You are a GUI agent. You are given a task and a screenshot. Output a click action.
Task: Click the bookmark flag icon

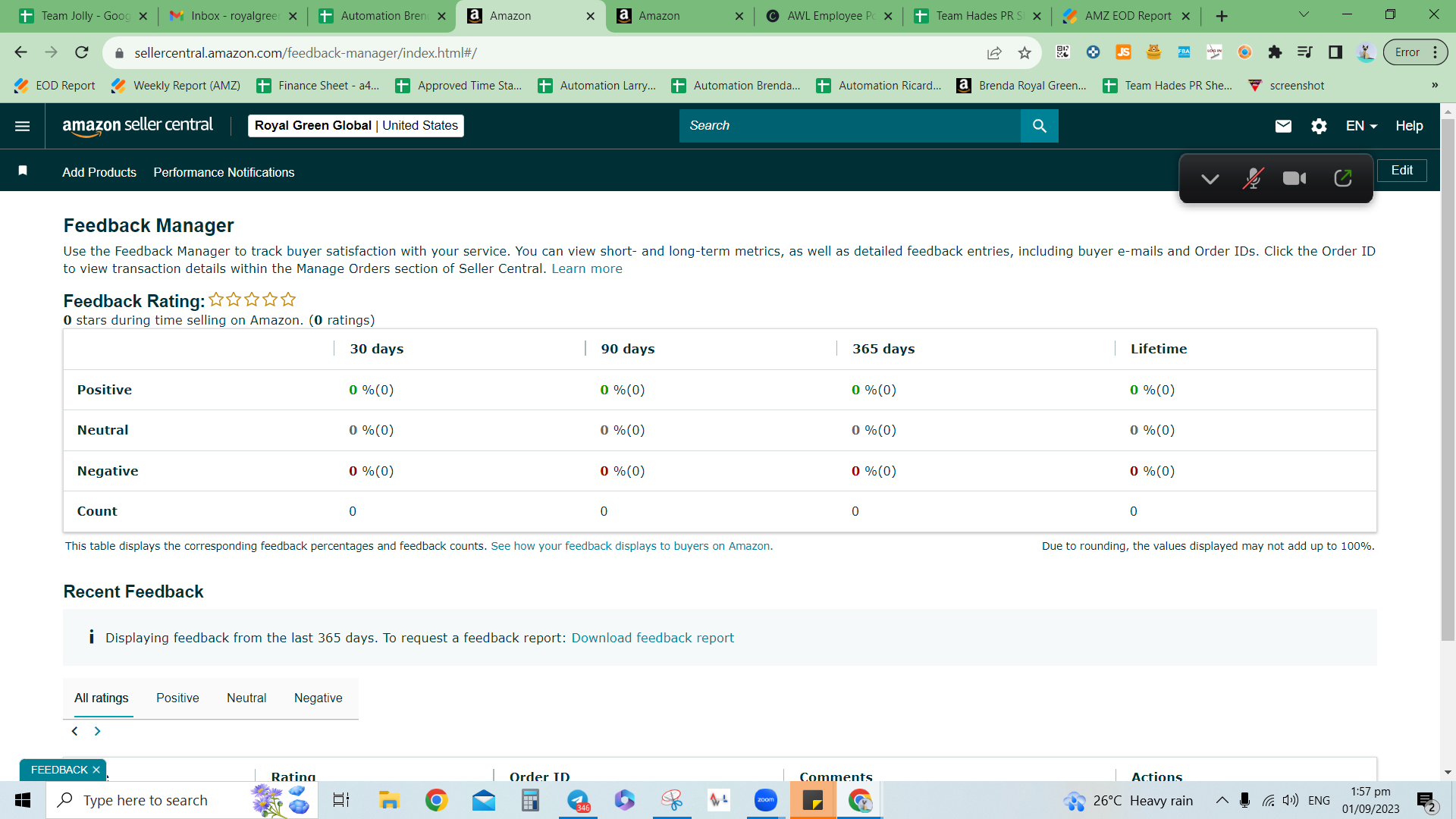23,171
